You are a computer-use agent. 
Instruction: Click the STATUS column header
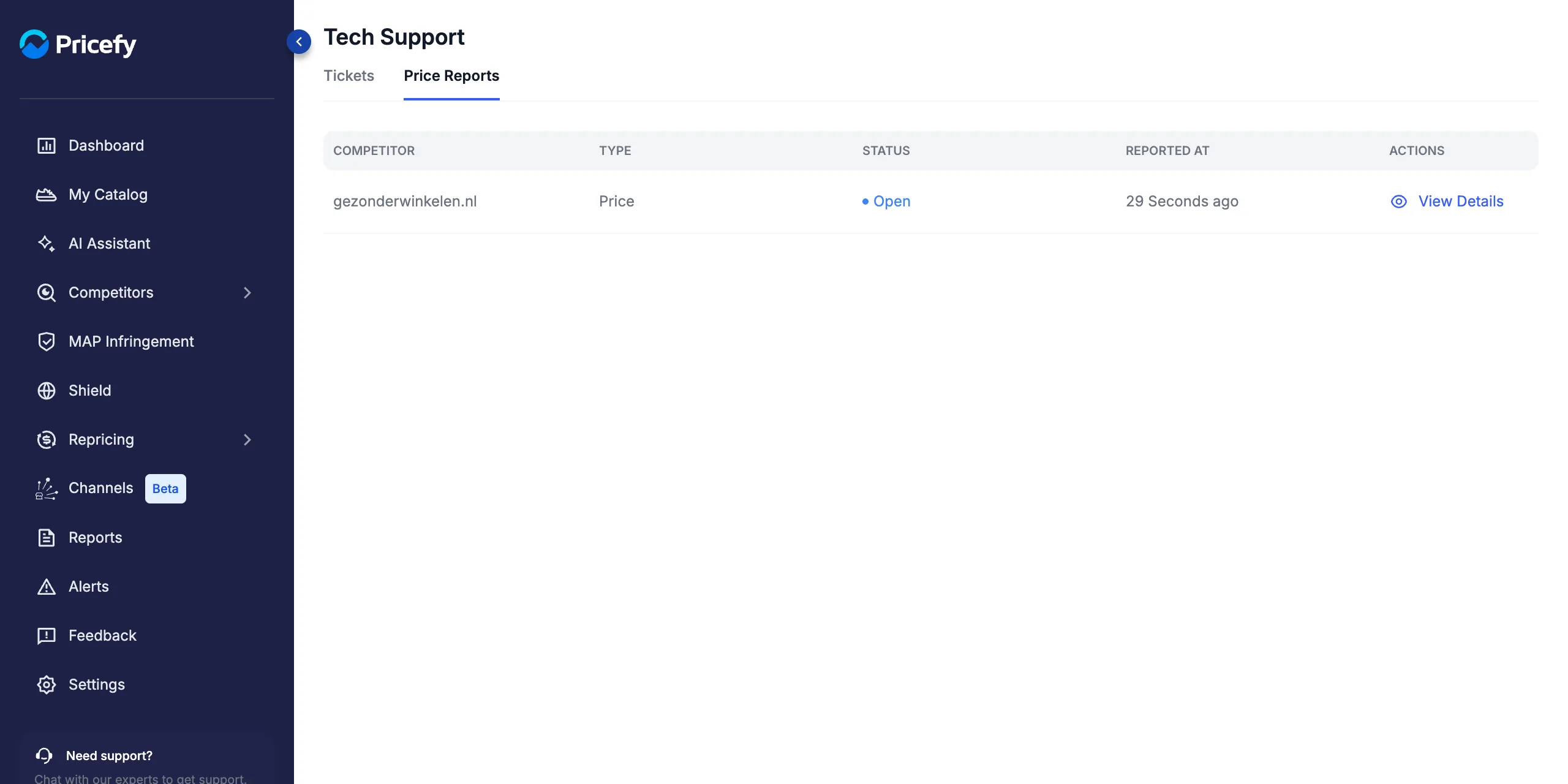(886, 151)
